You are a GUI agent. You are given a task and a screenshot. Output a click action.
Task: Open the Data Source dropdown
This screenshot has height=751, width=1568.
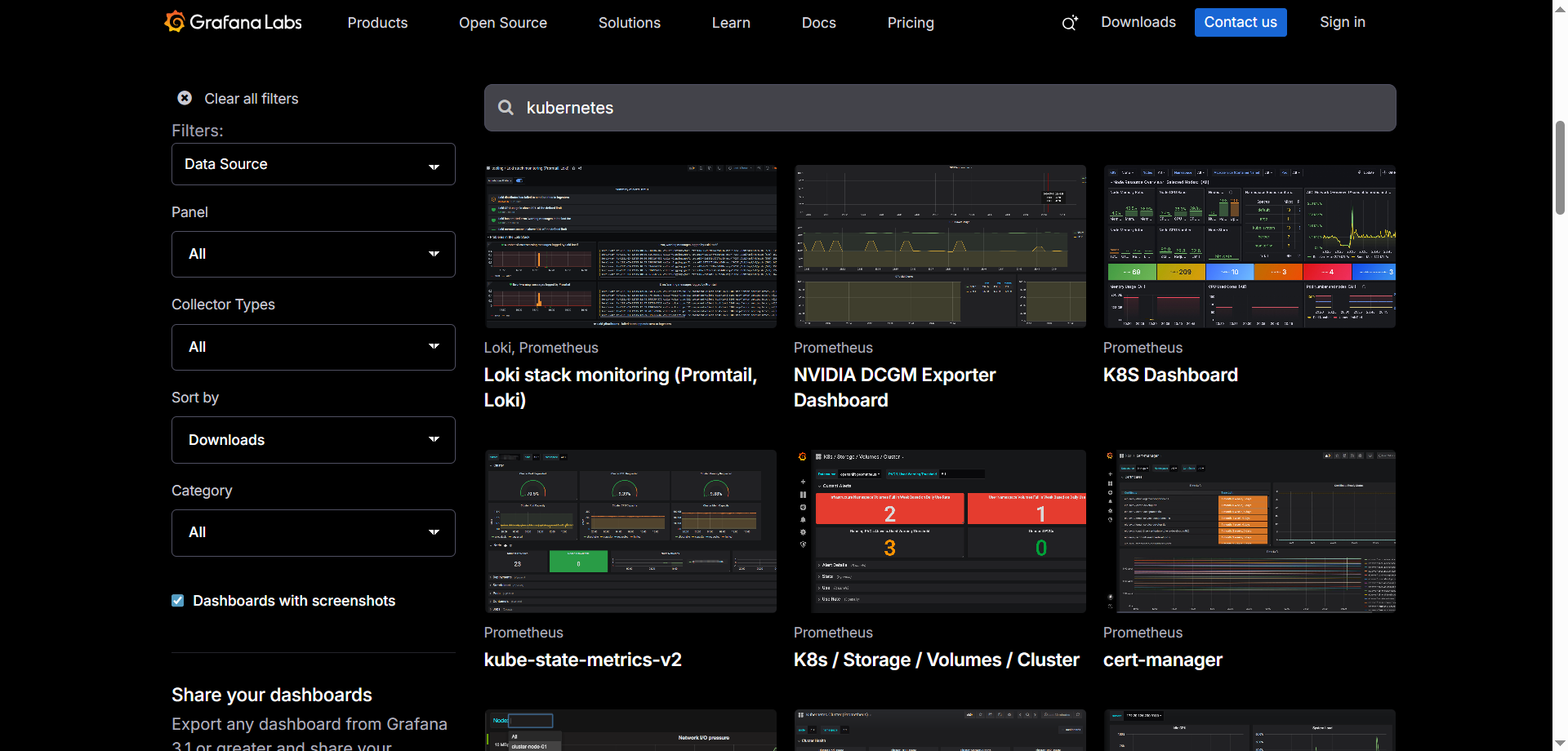(x=314, y=164)
